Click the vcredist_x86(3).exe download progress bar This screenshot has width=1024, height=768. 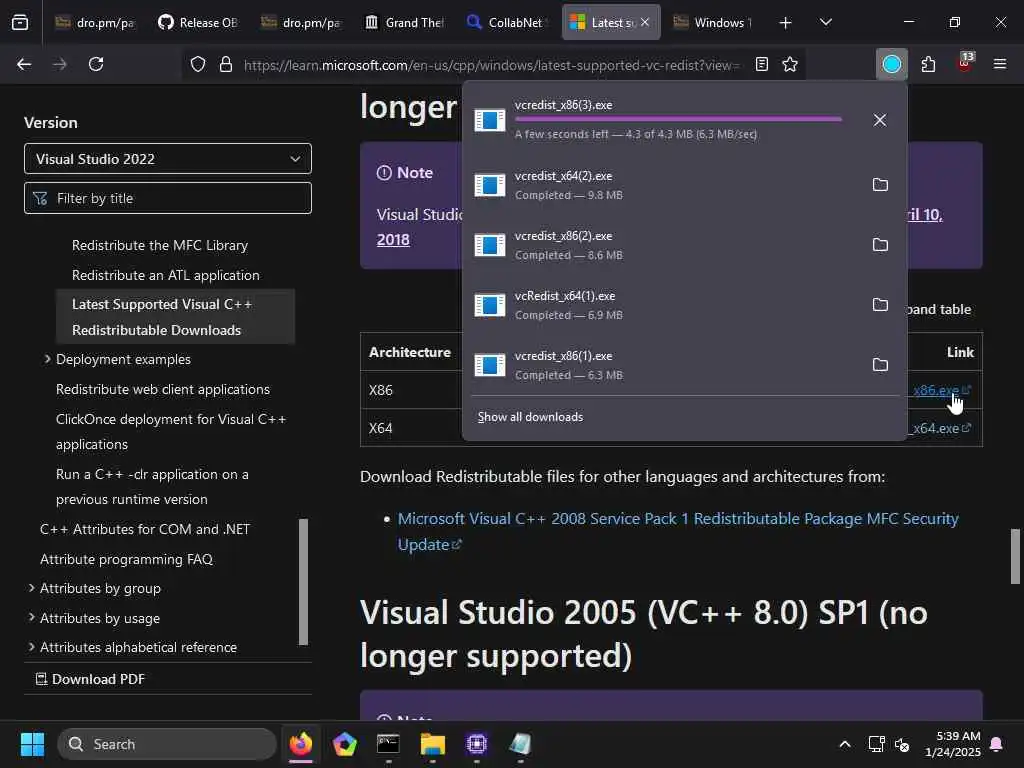coord(678,120)
